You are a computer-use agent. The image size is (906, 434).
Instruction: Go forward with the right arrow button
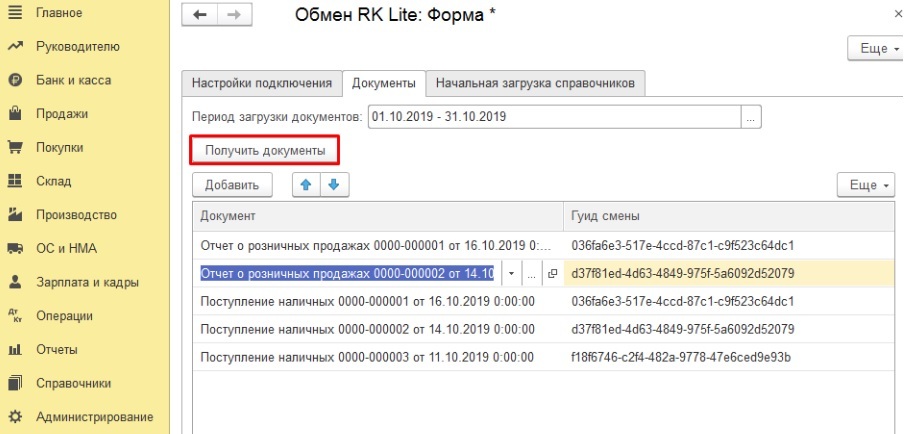click(234, 15)
